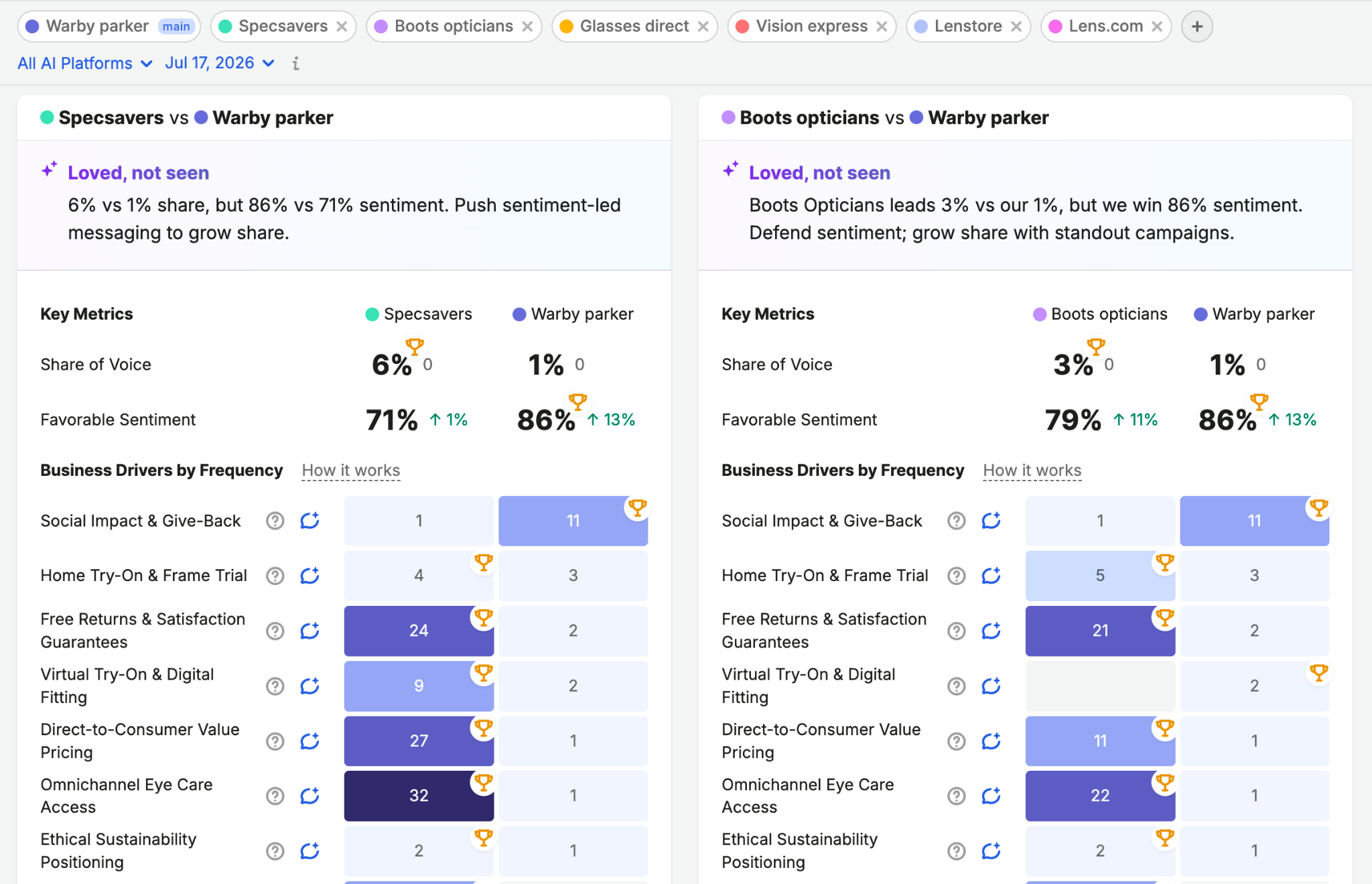Image resolution: width=1372 pixels, height=884 pixels.
Task: Click Boots opticians Free Returns cell showing 21
Action: (1100, 631)
